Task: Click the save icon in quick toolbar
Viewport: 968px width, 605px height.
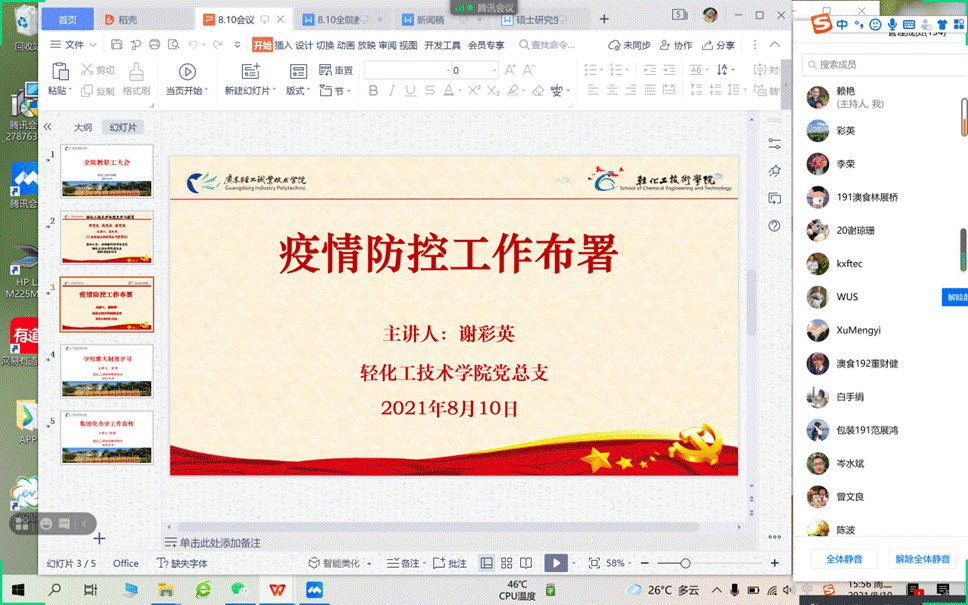Action: coord(117,45)
